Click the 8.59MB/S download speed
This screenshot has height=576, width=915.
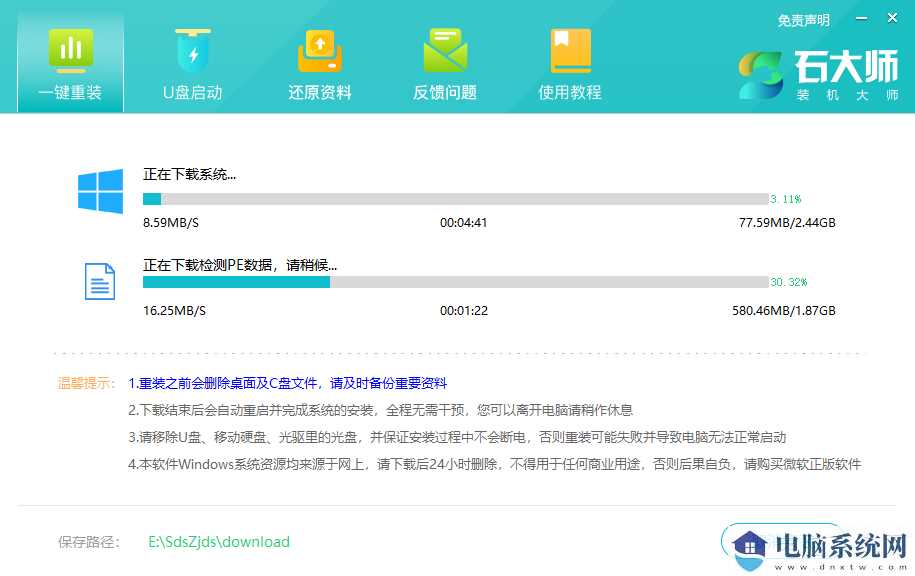coord(171,222)
